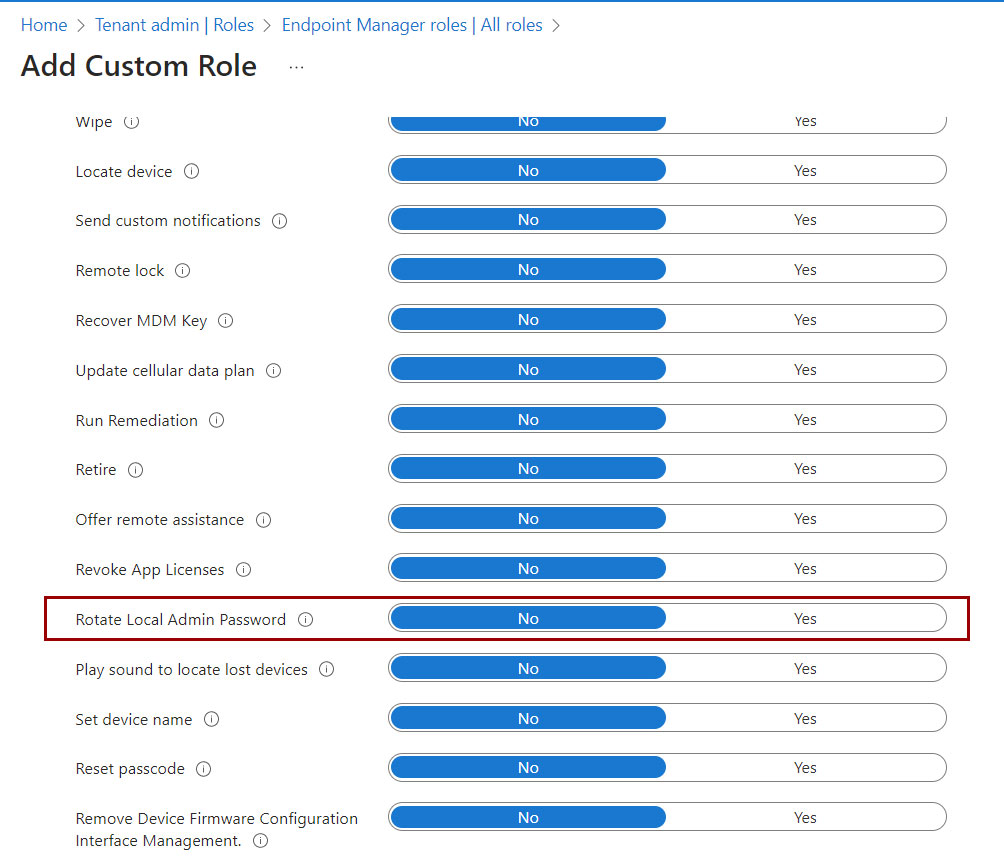Image resolution: width=1004 pixels, height=859 pixels.
Task: Choose Yes for Update cellular data plan
Action: 805,369
